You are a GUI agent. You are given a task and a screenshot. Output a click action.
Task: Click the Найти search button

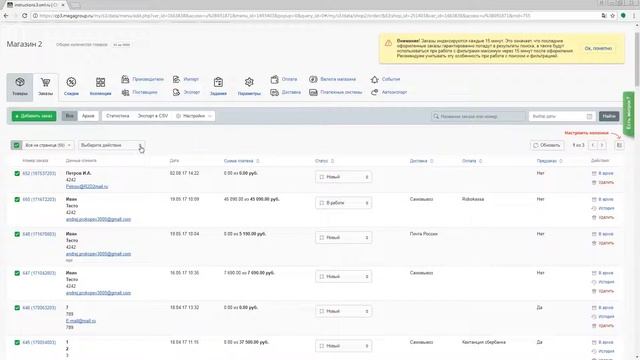(609, 116)
